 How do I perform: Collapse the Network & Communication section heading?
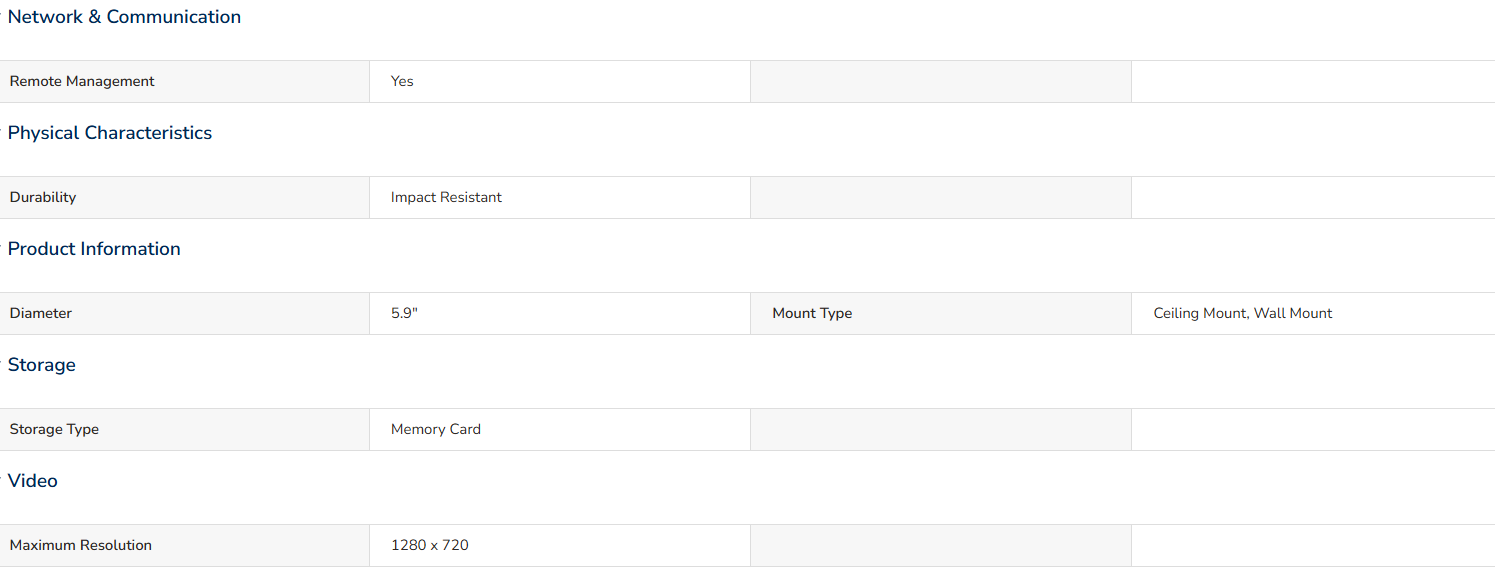[x=124, y=17]
